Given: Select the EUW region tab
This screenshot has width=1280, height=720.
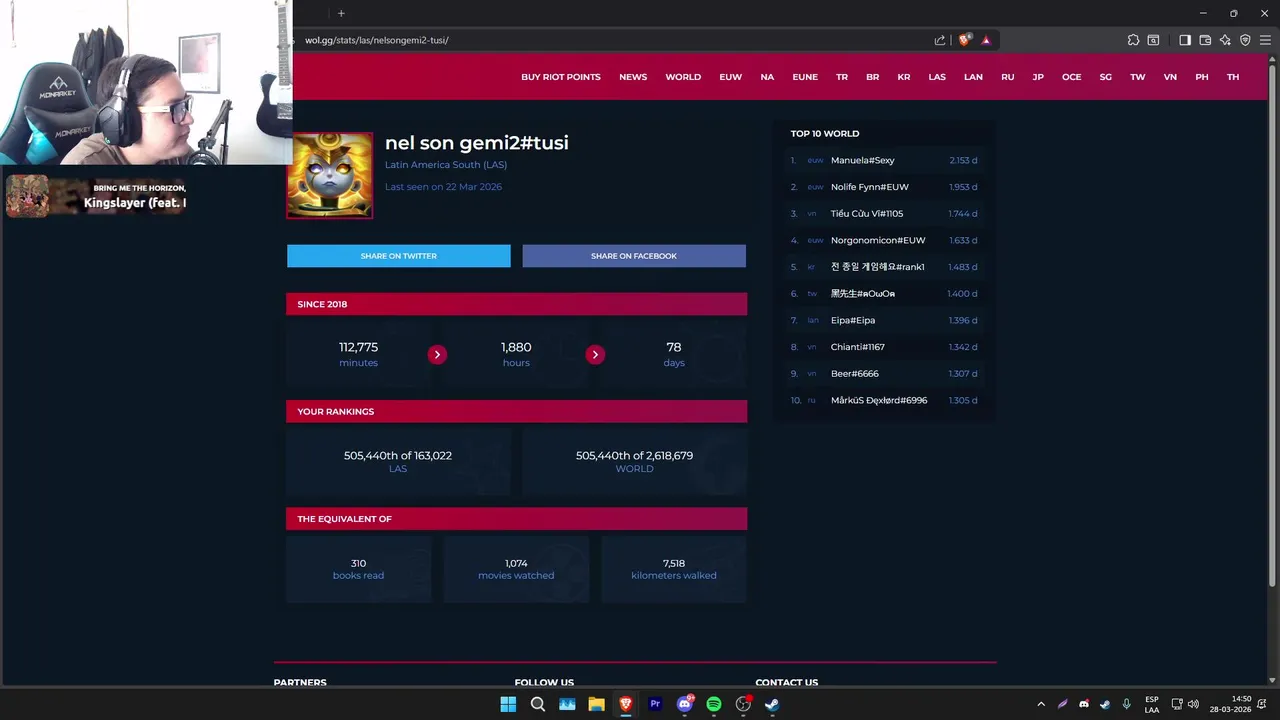Looking at the screenshot, I should [730, 77].
